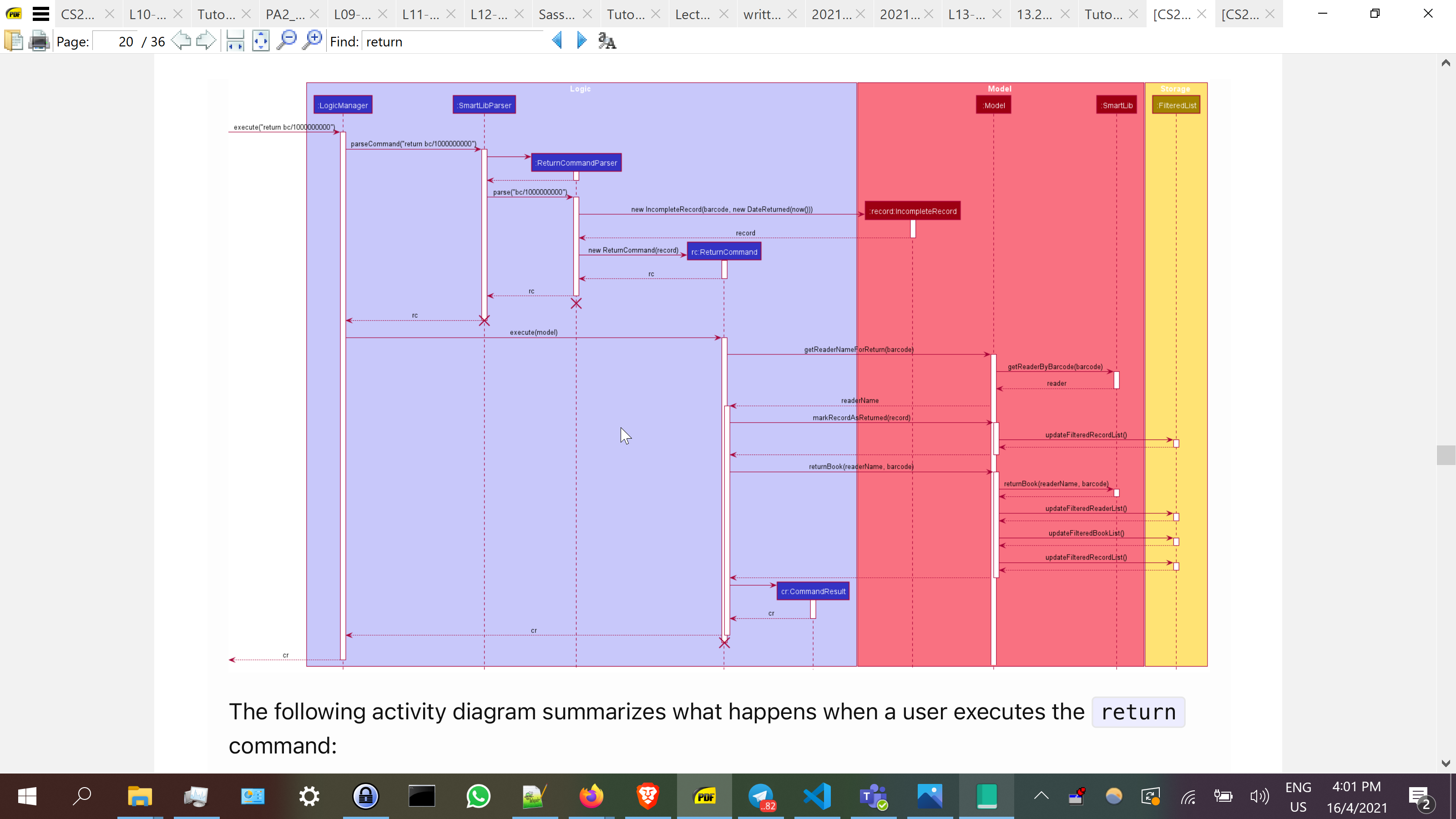Screen dimensions: 1456x819
Task: Find next match blue arrow
Action: tap(581, 40)
